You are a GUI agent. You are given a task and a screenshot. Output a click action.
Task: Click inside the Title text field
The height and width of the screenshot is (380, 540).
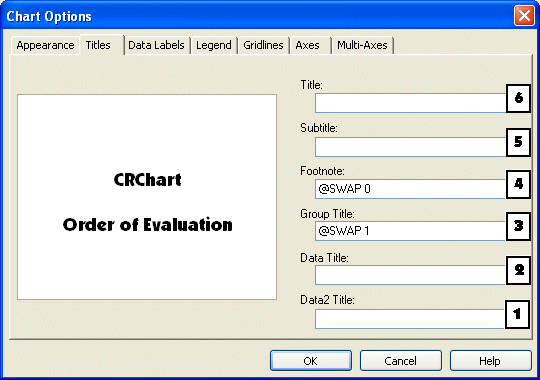[410, 103]
